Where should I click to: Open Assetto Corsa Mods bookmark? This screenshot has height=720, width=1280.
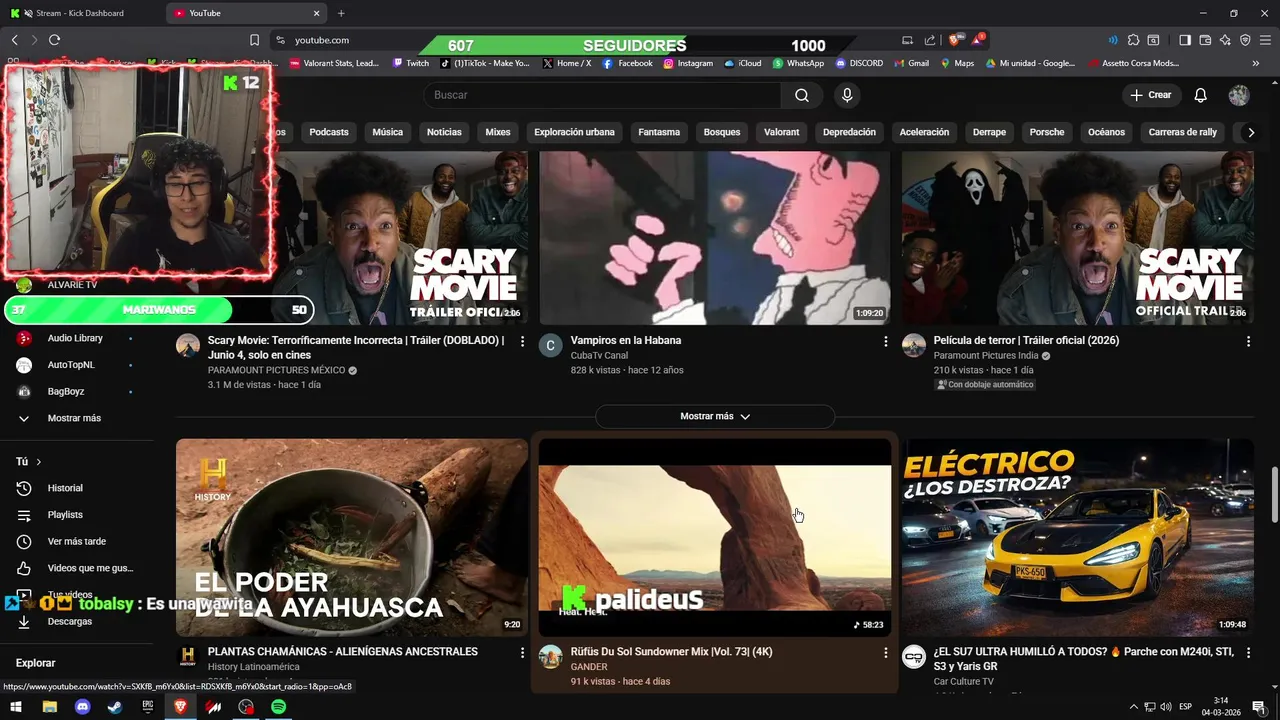point(1133,63)
